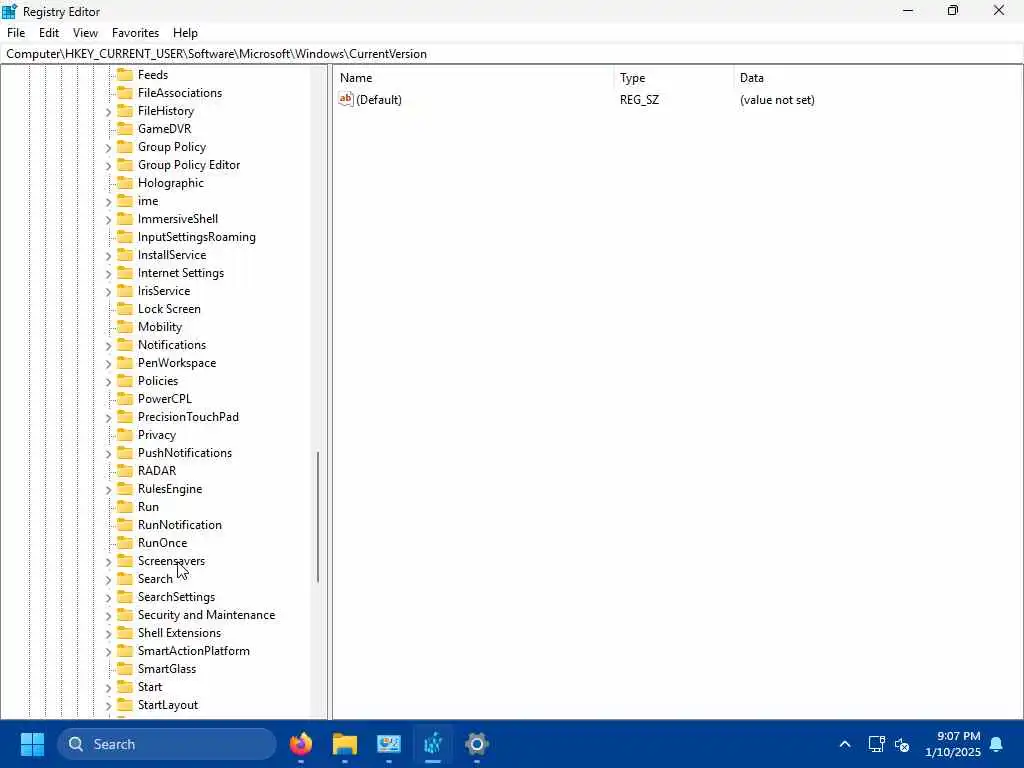The width and height of the screenshot is (1024, 768).
Task: Click the Privacy folder icon
Action: coord(125,434)
